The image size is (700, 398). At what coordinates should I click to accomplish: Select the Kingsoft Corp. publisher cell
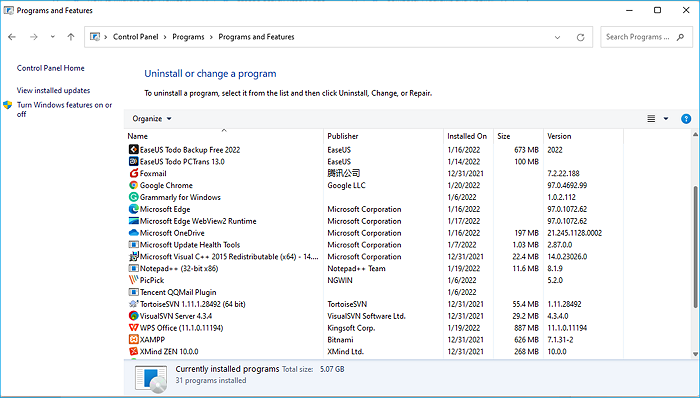pyautogui.click(x=351, y=328)
